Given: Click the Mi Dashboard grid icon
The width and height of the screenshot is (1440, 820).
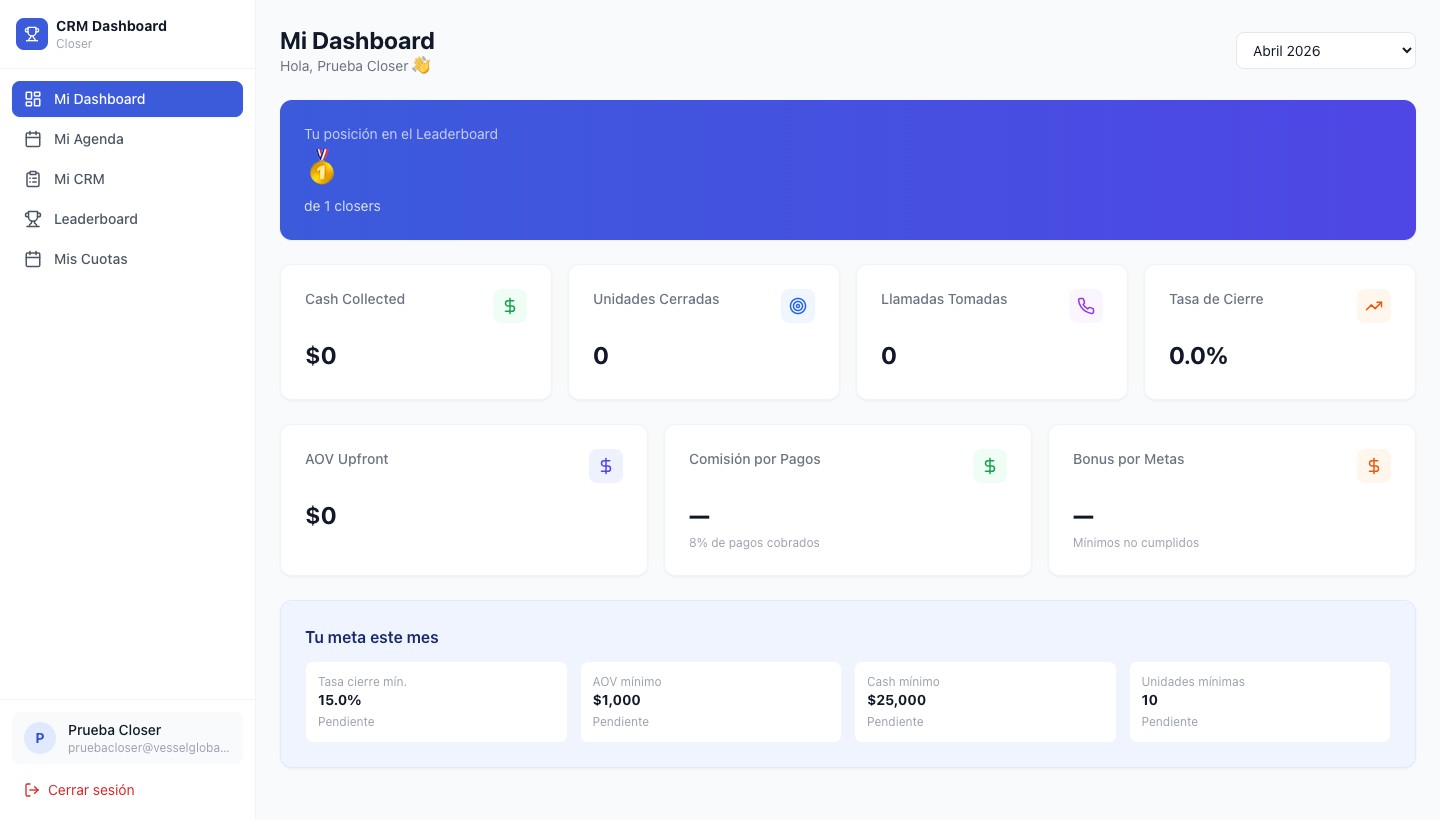Looking at the screenshot, I should pyautogui.click(x=33, y=99).
